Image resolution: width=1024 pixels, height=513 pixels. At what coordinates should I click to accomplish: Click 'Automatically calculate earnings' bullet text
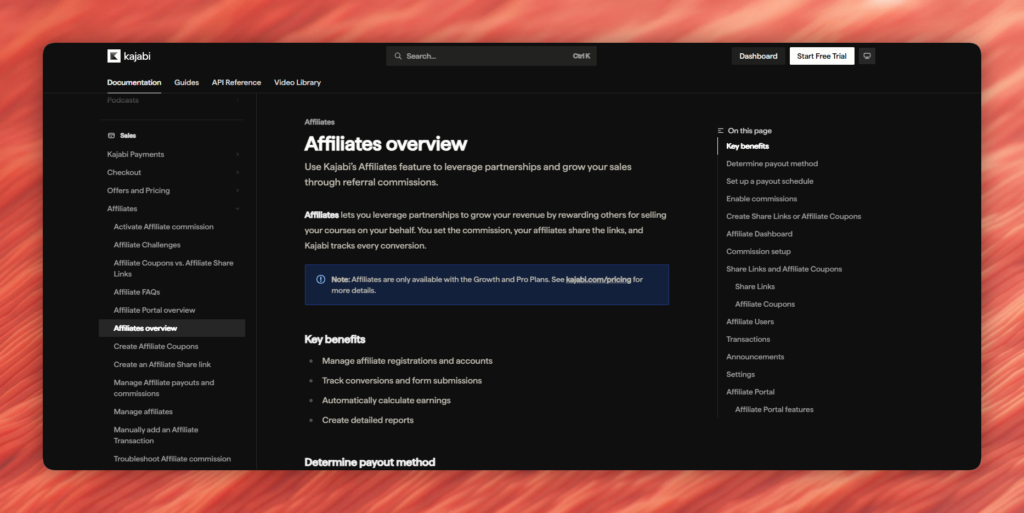tap(386, 400)
